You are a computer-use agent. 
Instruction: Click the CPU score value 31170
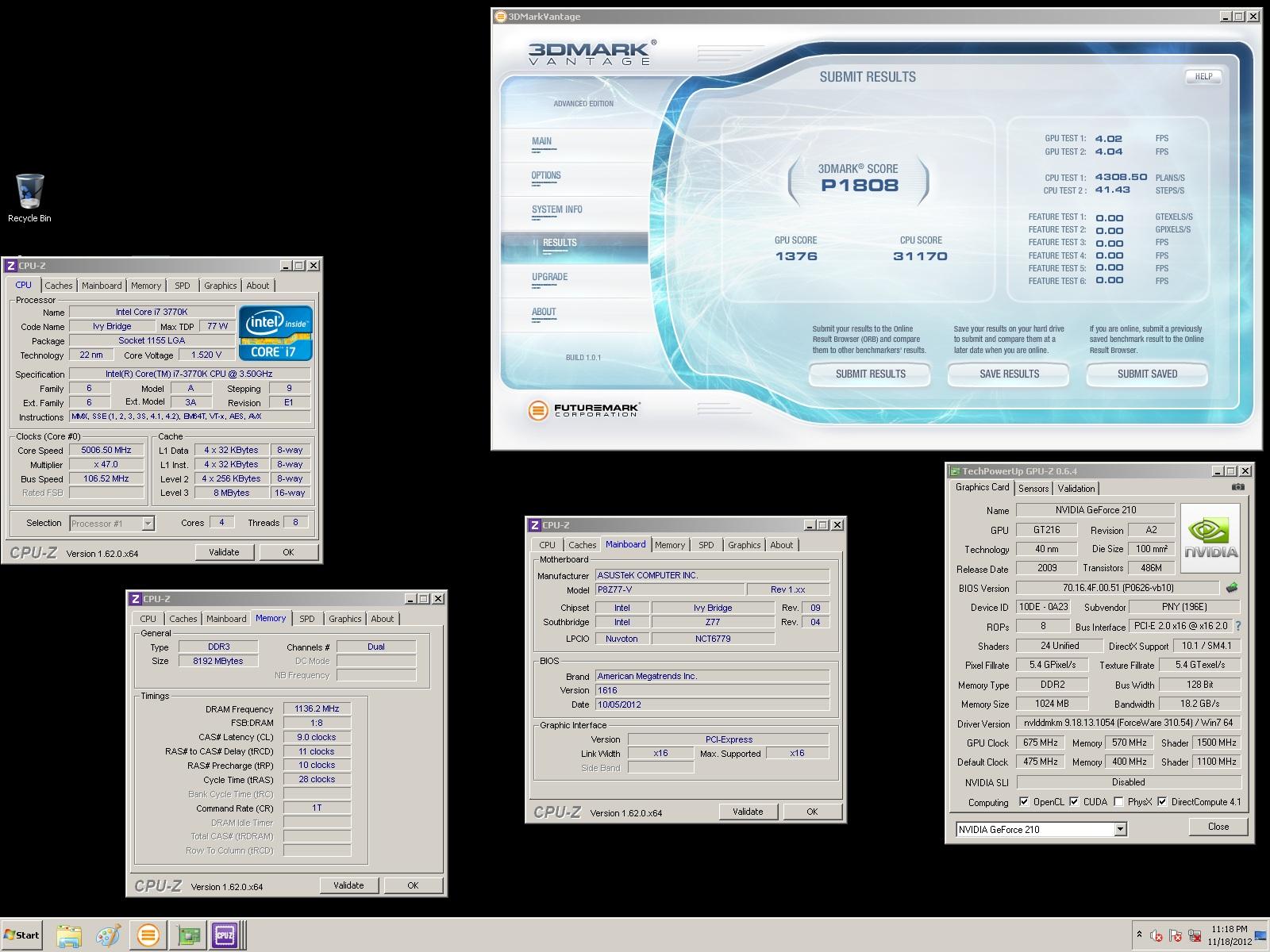[x=920, y=256]
